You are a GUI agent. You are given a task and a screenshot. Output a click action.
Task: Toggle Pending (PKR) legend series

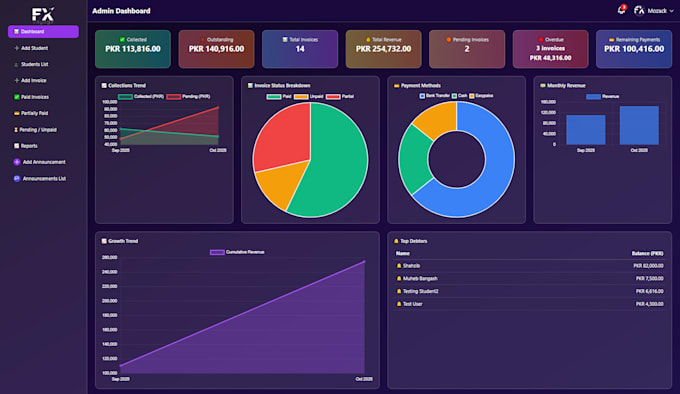(188, 97)
